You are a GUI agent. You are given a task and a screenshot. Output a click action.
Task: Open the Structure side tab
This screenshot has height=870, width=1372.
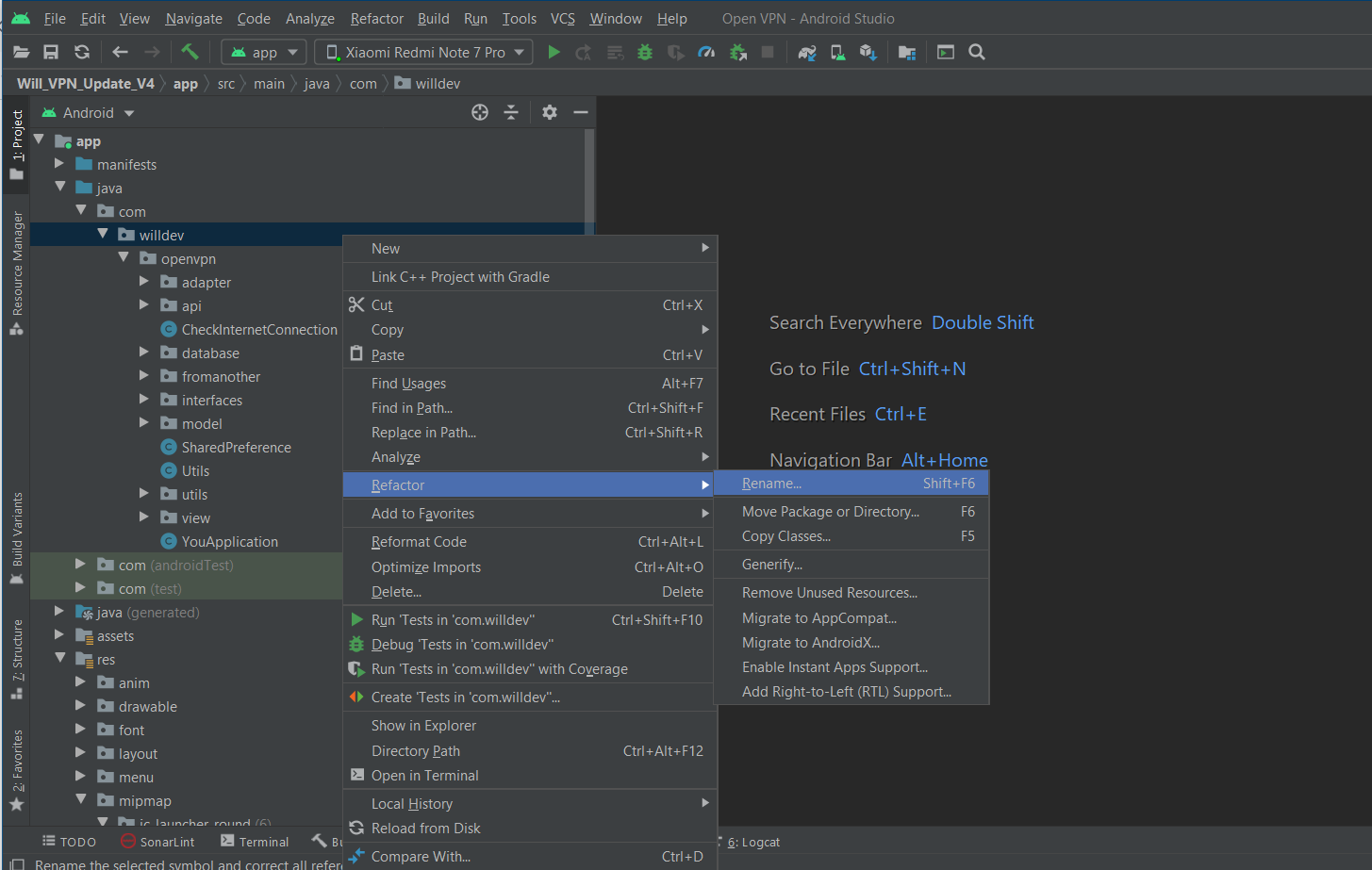tap(17, 659)
